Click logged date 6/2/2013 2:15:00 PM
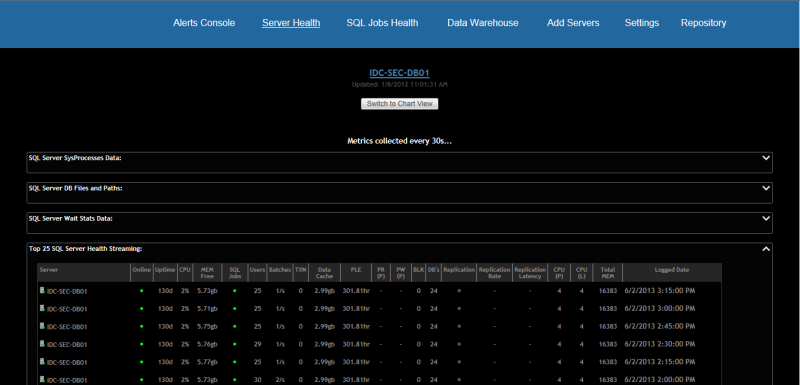This screenshot has width=800, height=385. point(660,362)
